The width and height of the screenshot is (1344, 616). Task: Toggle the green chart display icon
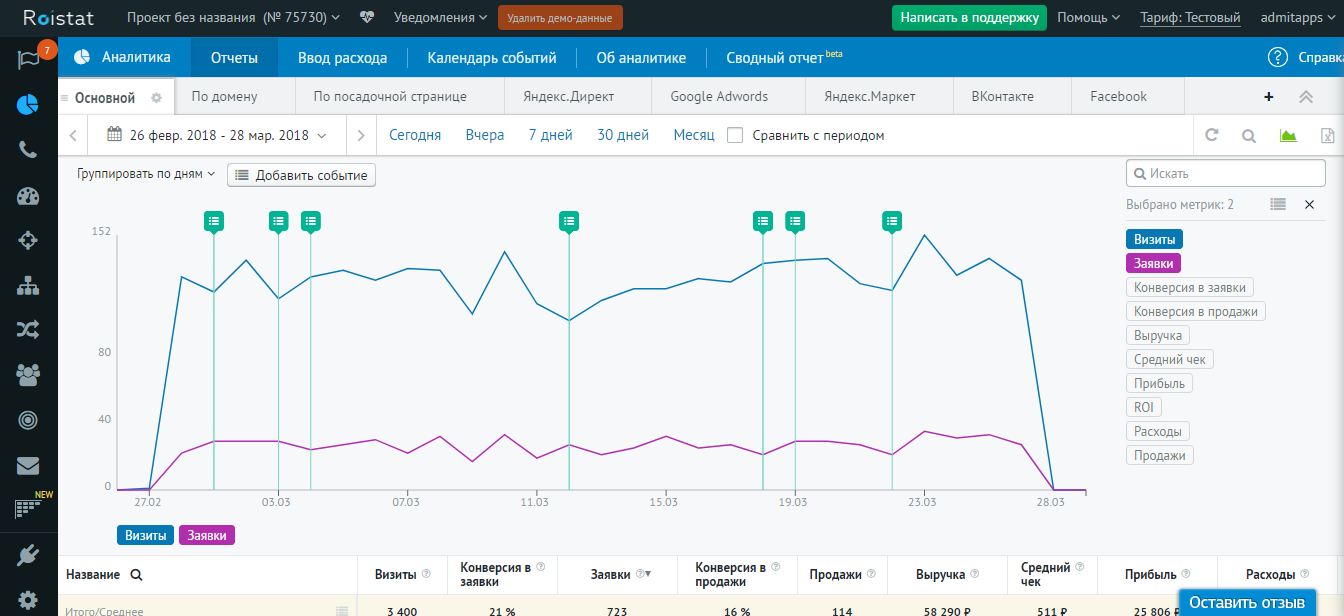(x=1288, y=135)
